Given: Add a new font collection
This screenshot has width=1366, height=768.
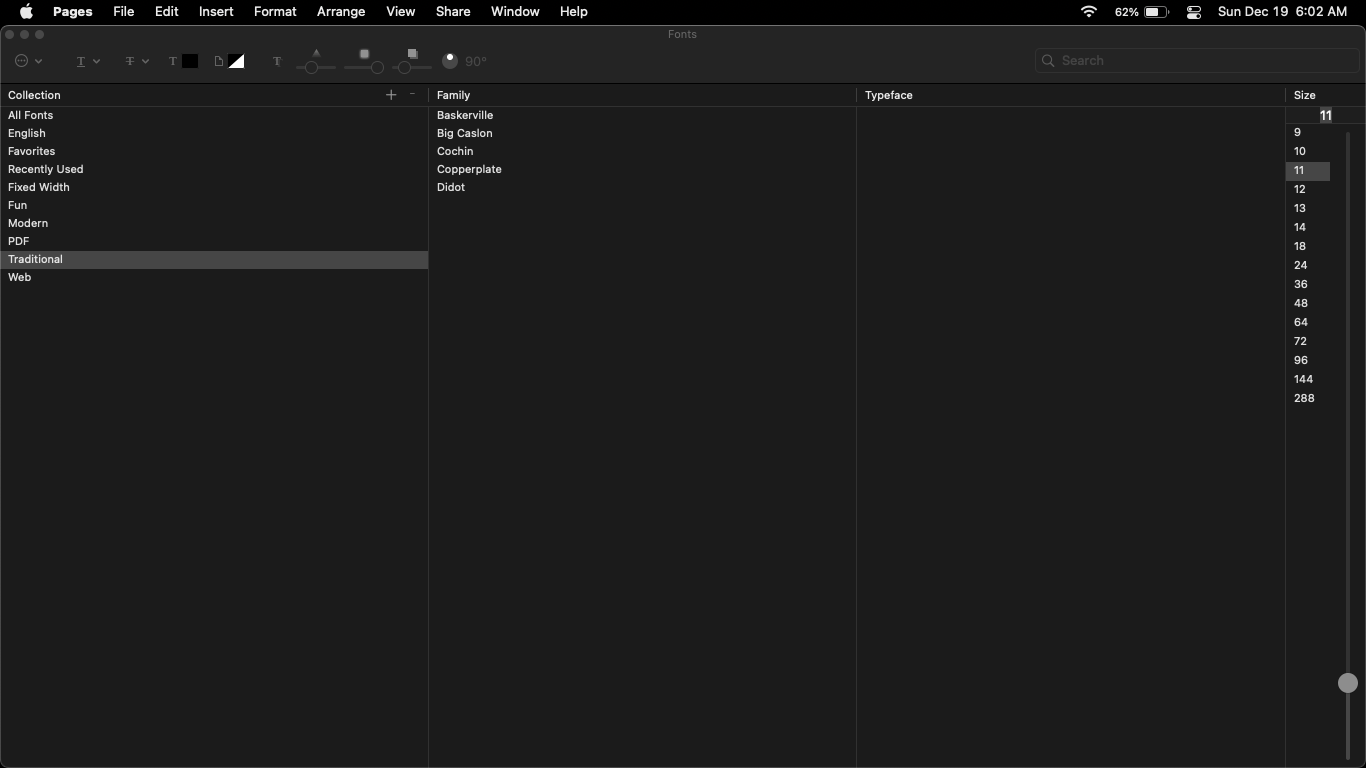Looking at the screenshot, I should click(391, 95).
